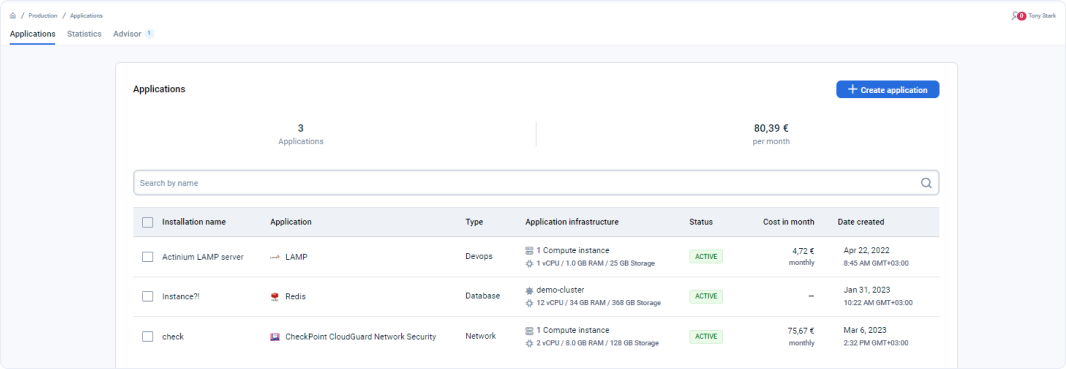Switch to the Statistics tab

click(84, 34)
